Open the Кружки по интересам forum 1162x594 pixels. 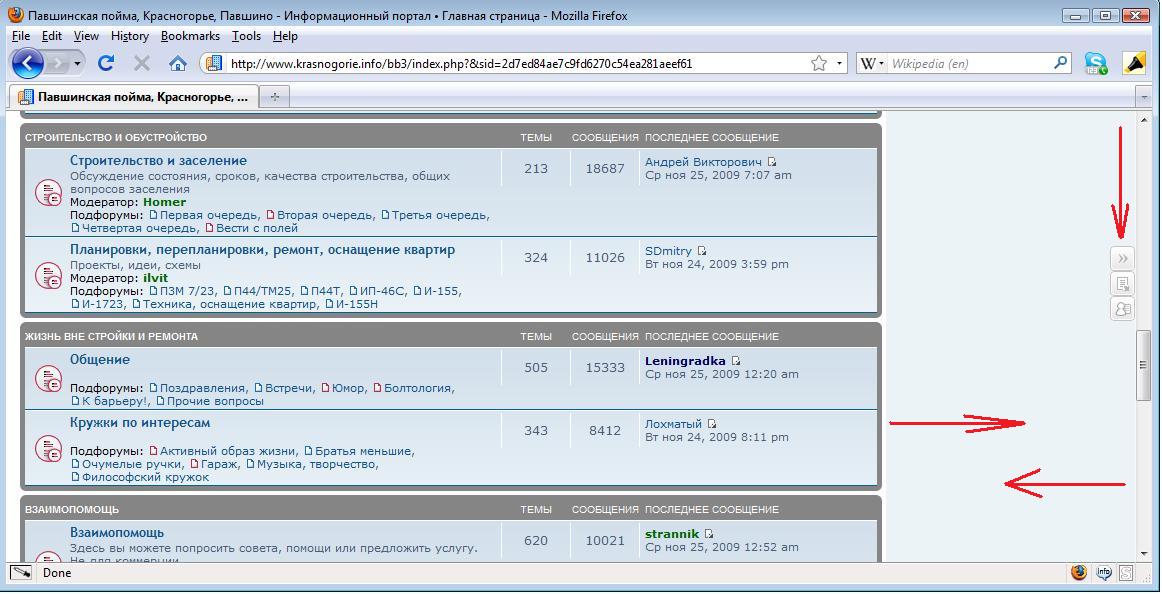tap(140, 423)
